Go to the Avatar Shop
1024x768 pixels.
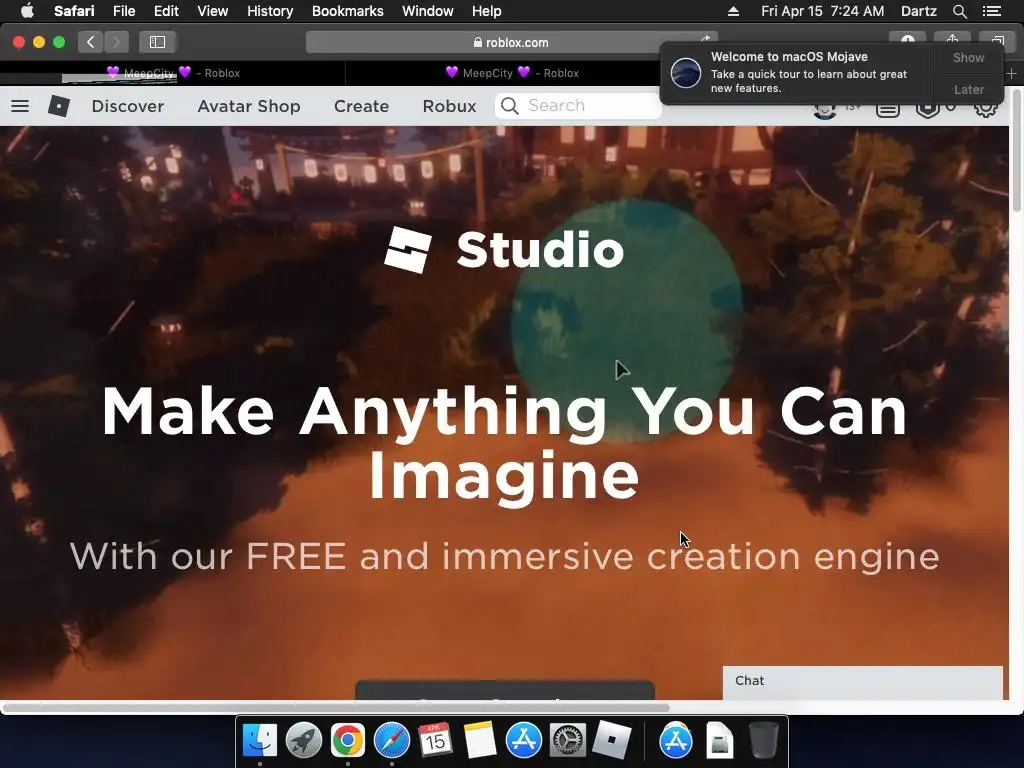[249, 106]
